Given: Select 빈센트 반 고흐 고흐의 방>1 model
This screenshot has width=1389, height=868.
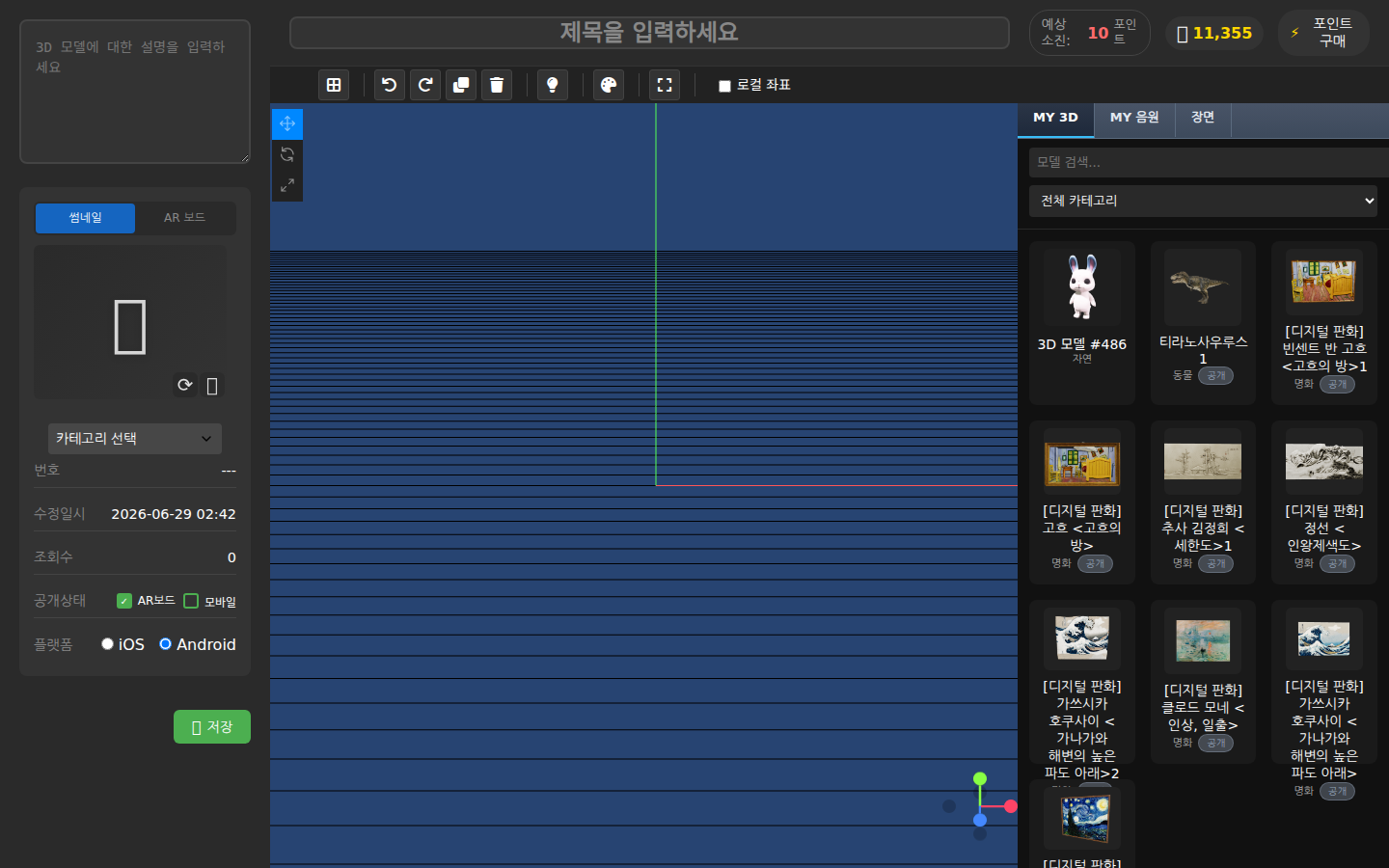Looking at the screenshot, I should click(1324, 323).
